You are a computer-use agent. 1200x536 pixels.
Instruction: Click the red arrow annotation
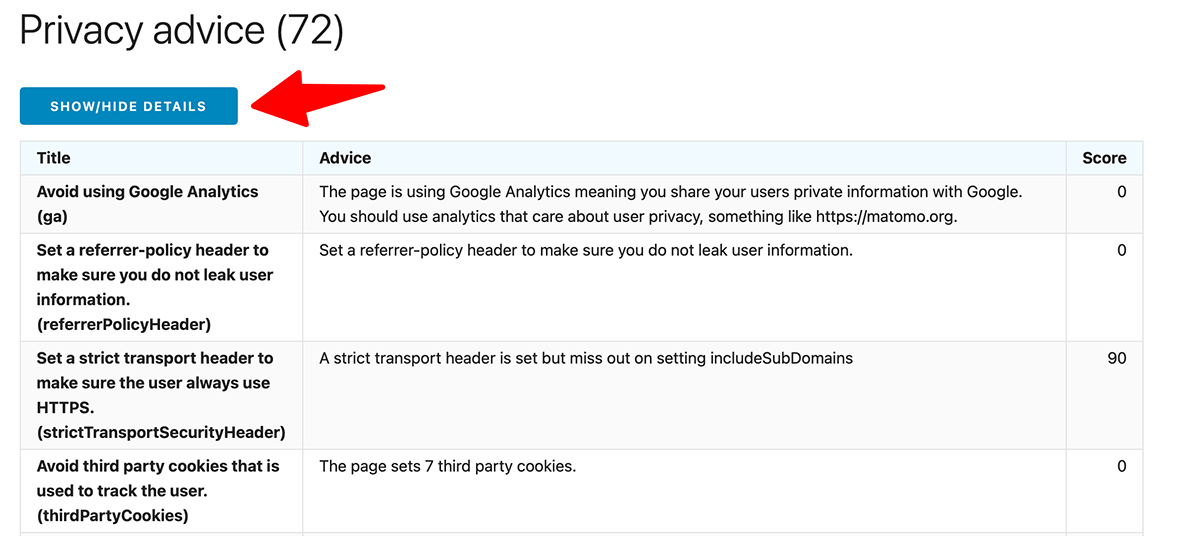pyautogui.click(x=318, y=98)
